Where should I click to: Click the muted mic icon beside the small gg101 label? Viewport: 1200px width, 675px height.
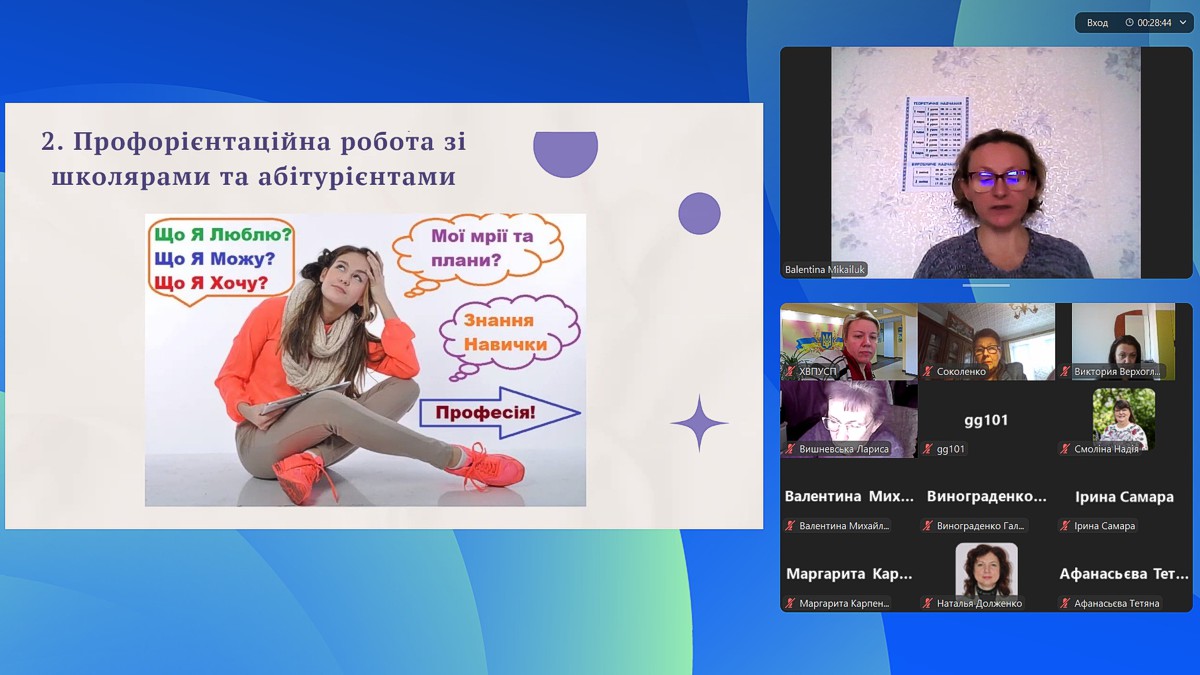point(928,449)
